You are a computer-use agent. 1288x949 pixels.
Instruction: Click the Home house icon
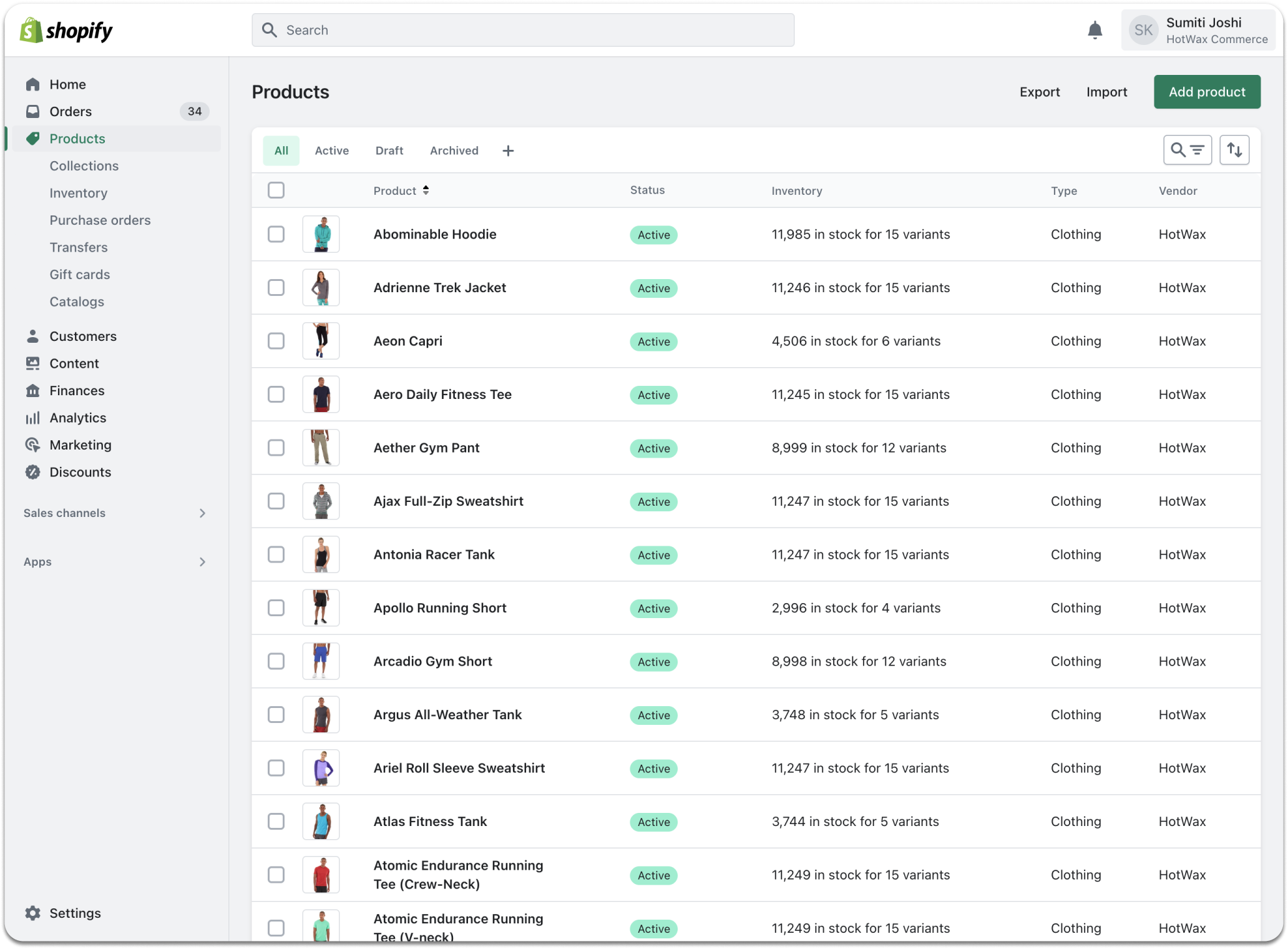33,84
